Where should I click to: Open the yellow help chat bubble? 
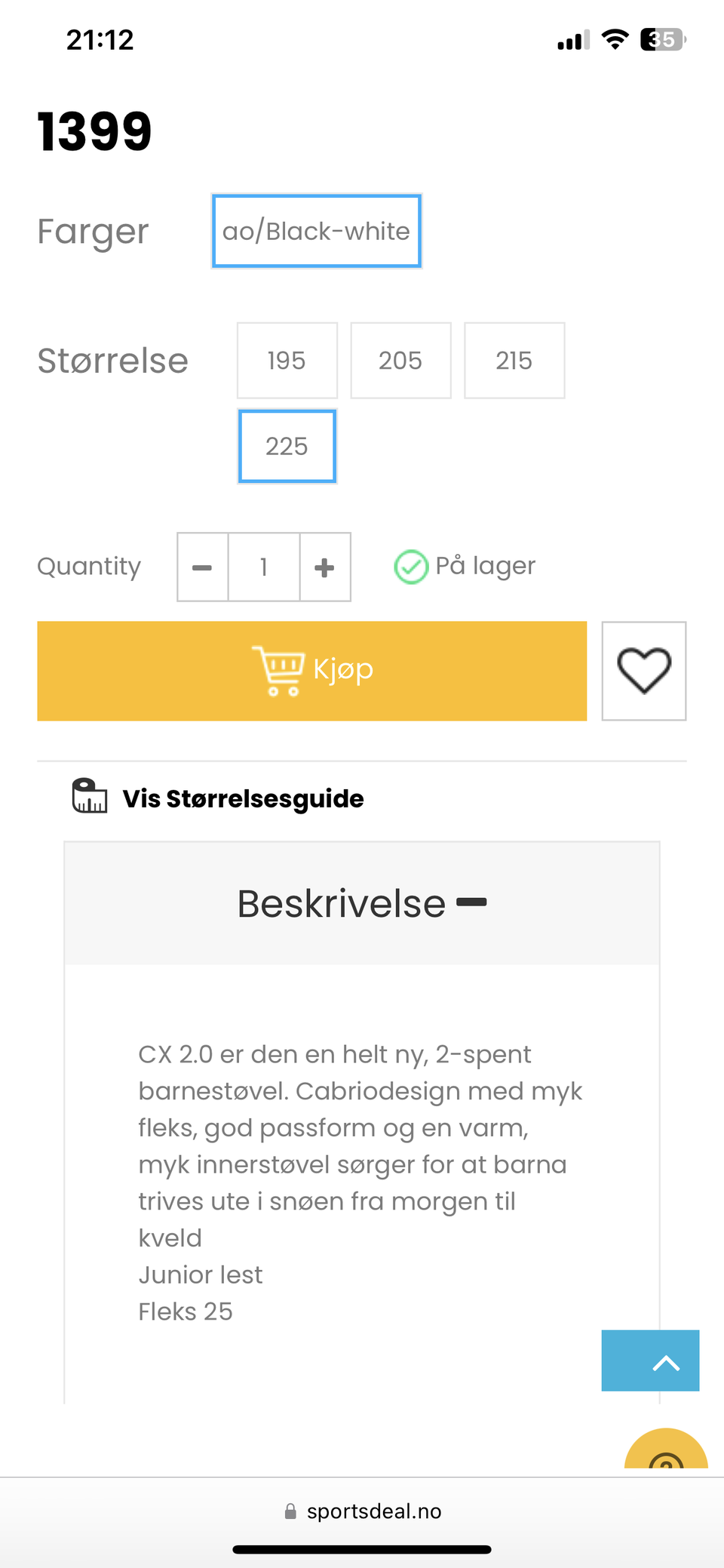(665, 1452)
